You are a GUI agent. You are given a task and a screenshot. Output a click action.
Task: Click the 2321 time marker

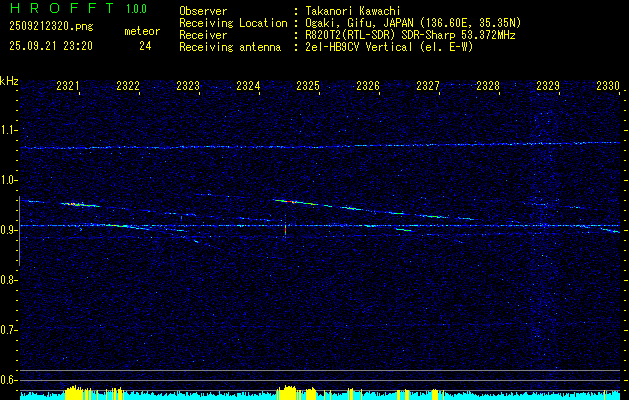[x=68, y=87]
